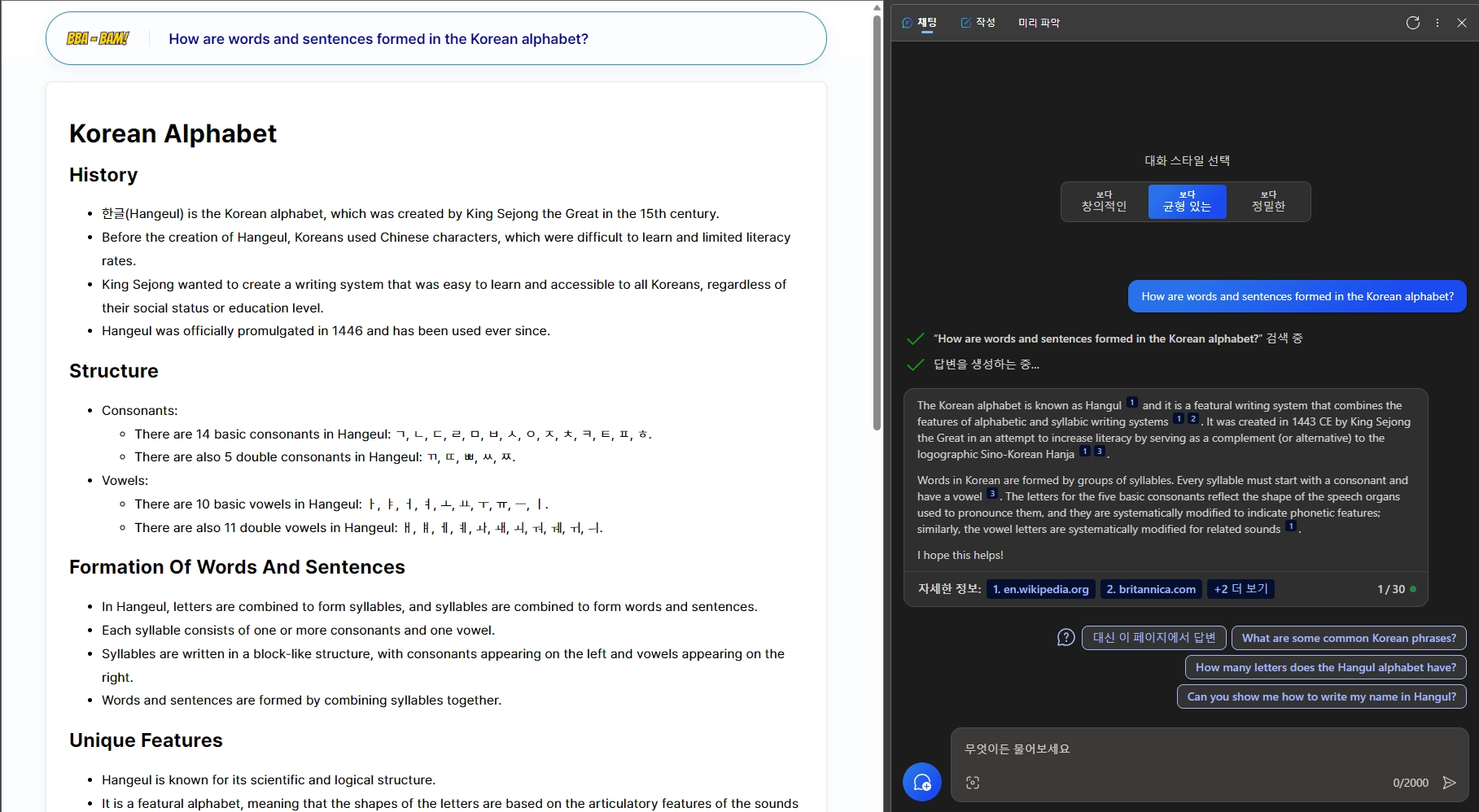Select the creative conversation style
The image size is (1479, 812).
tap(1104, 202)
